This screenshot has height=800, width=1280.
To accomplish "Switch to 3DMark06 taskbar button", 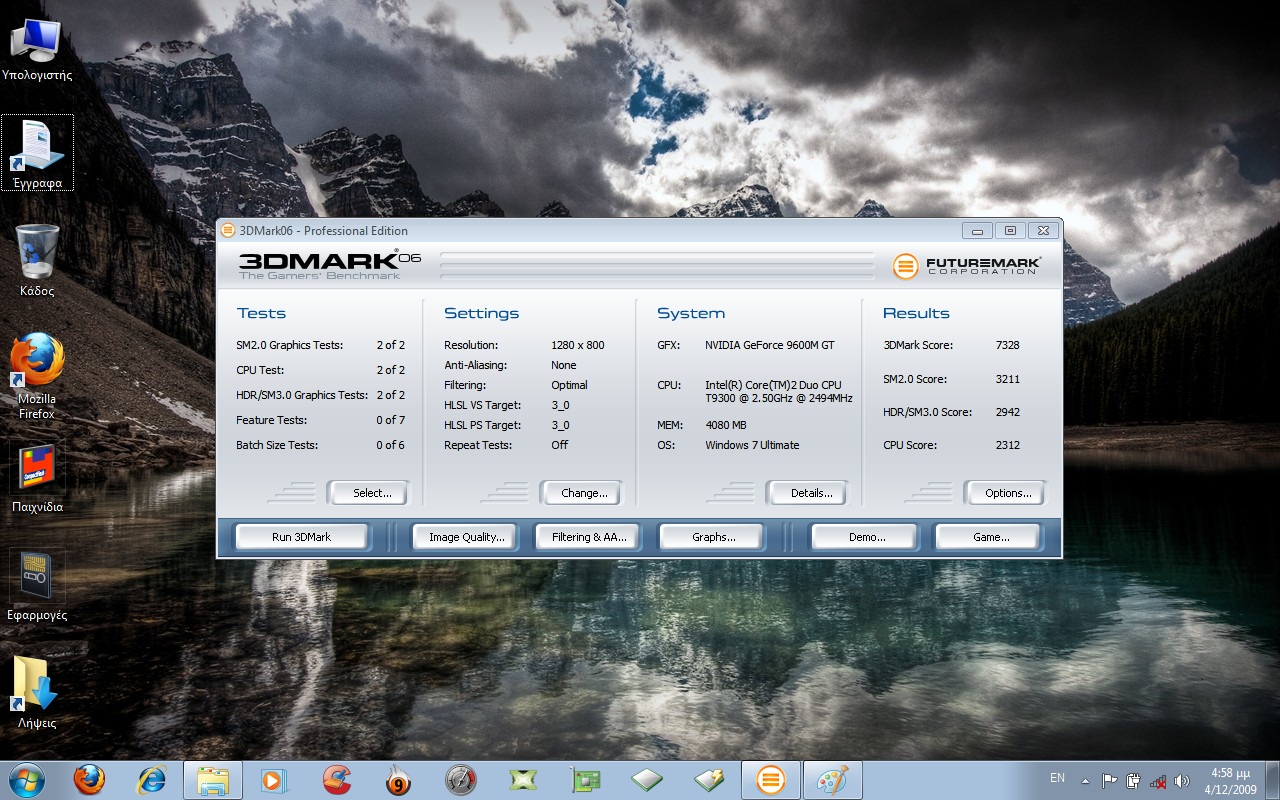I will click(x=770, y=780).
